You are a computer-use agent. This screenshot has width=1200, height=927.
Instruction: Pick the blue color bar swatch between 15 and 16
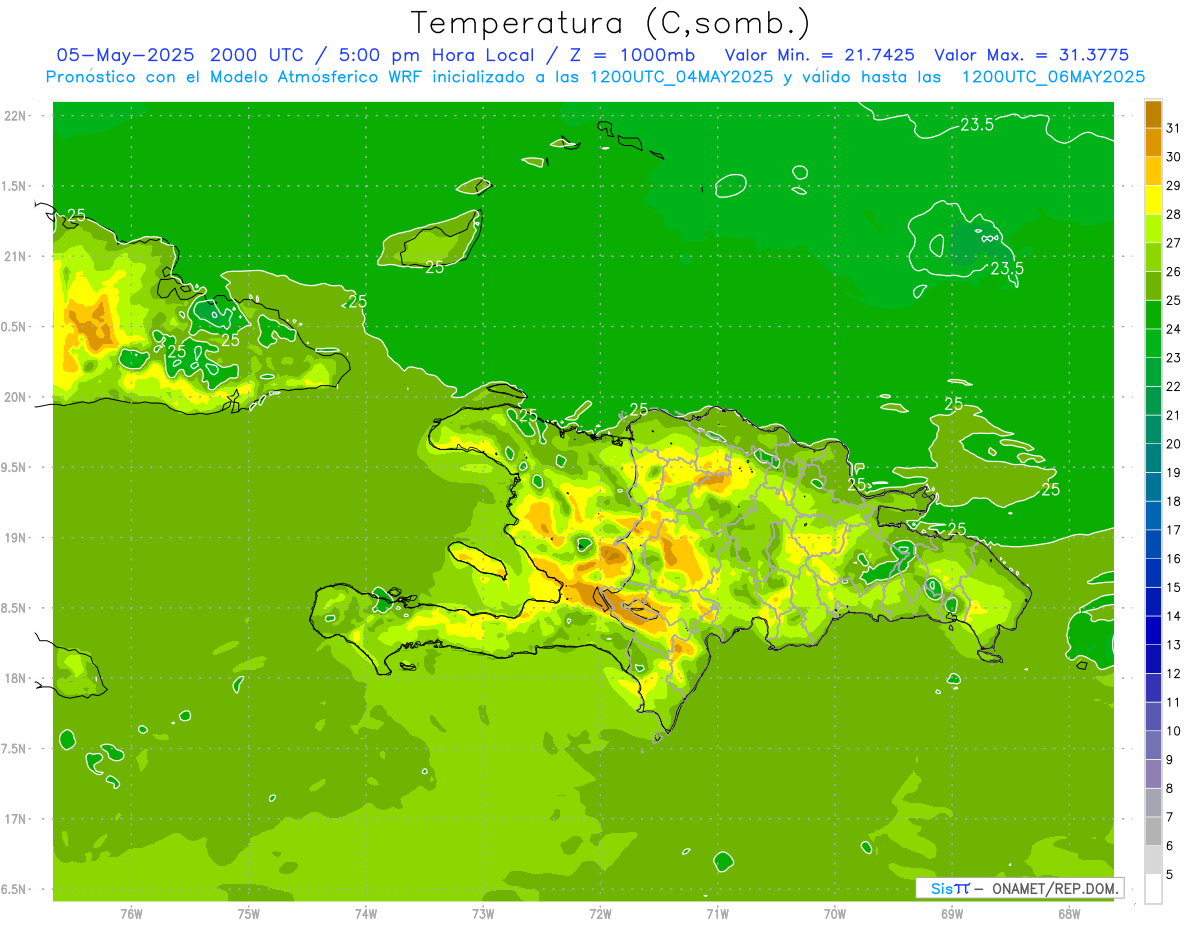pos(1153,573)
